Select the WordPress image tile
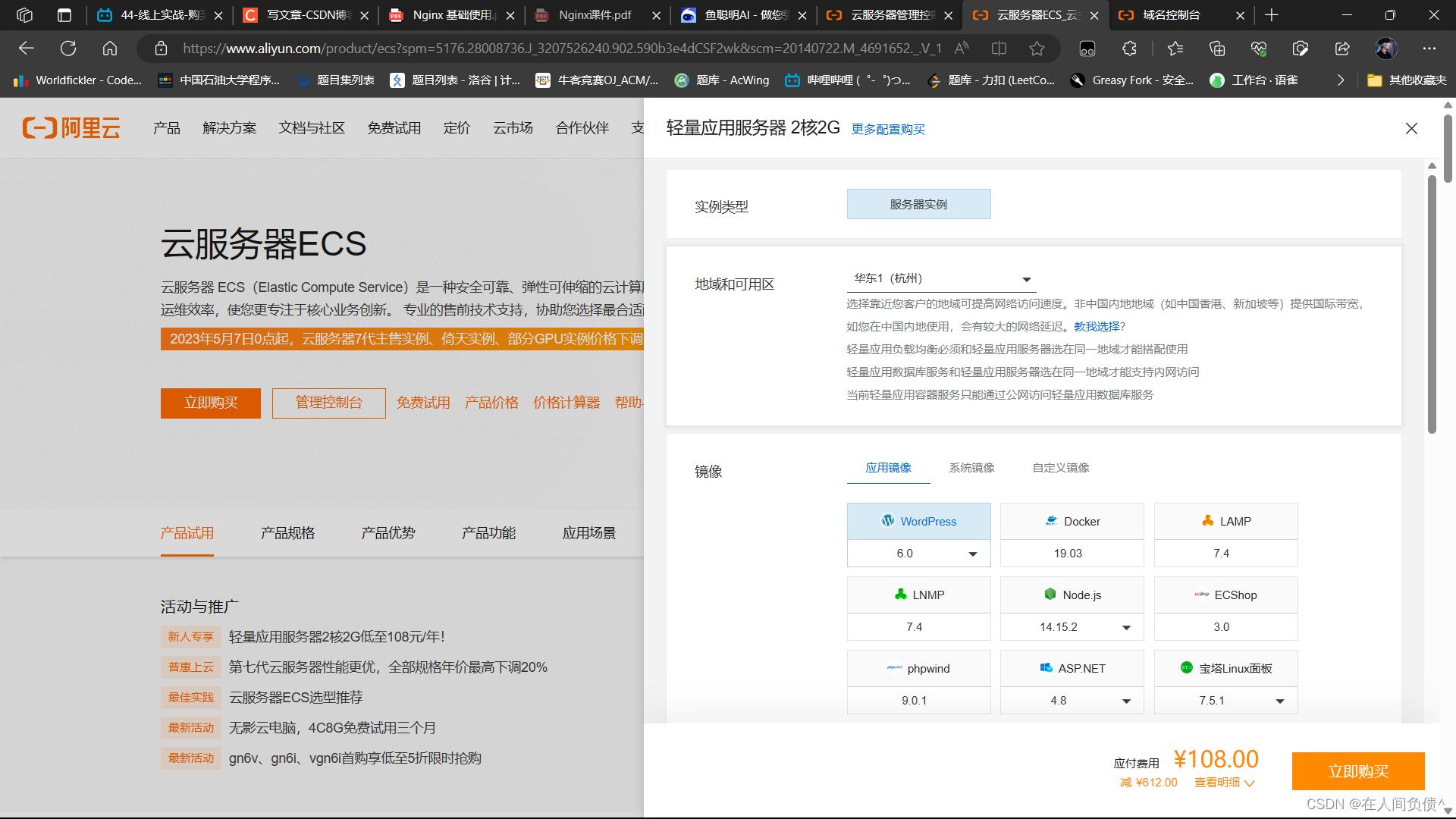Screen dimensions: 1456x819 918,521
